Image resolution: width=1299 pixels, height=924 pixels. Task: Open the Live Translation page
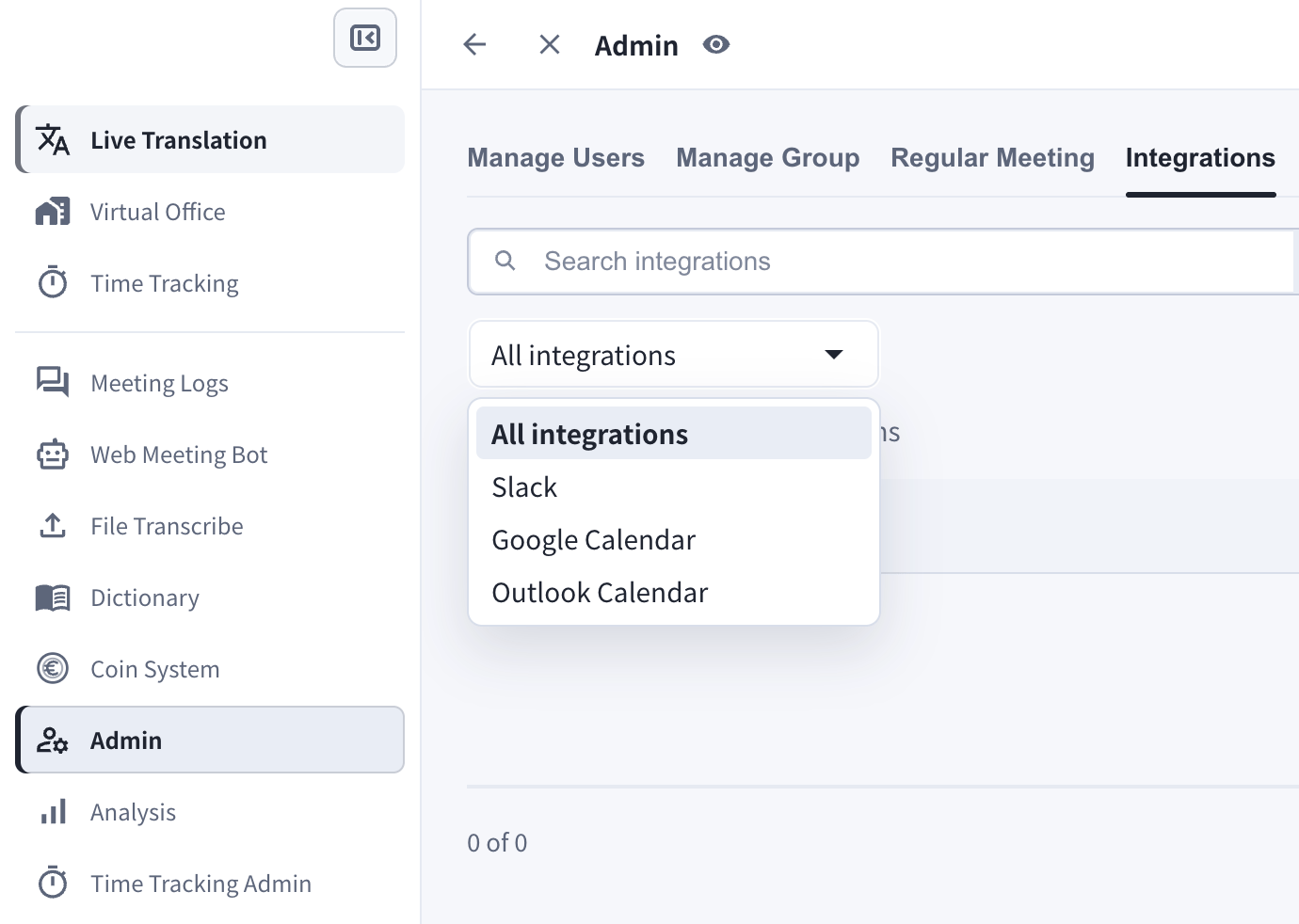tap(210, 139)
